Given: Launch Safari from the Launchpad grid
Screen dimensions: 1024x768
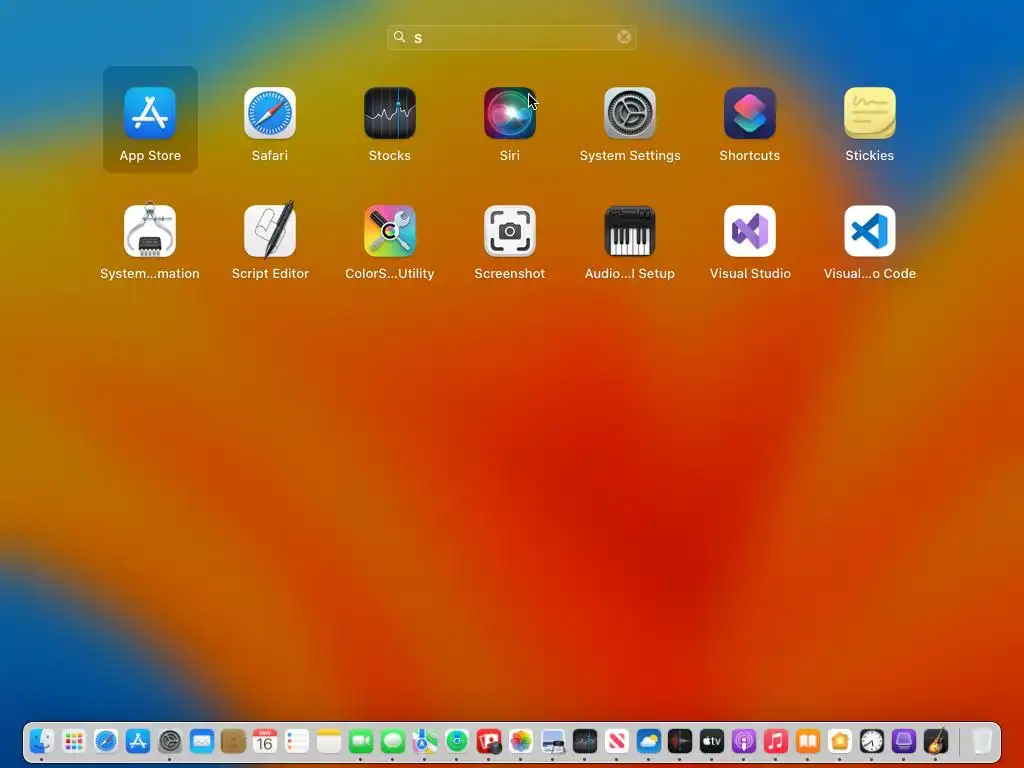Looking at the screenshot, I should click(270, 113).
